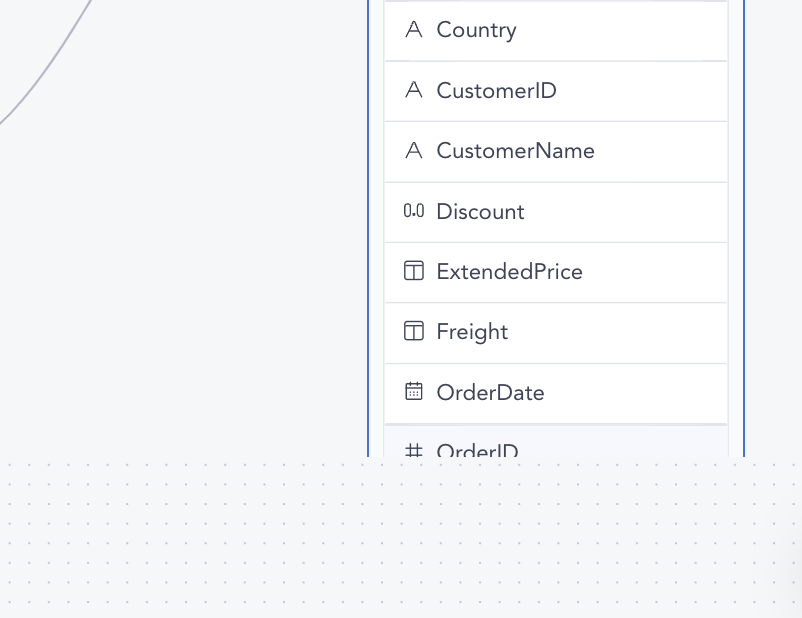Click the calendar icon beside OrderDate
Viewport: 802px width, 618px height.
413,391
